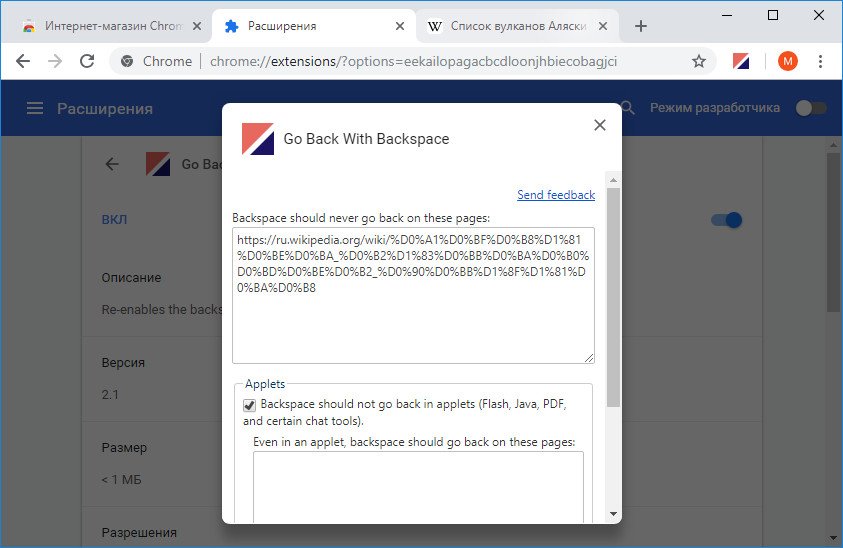Close the Go Back With Backspace dialog
Screen dimensions: 843x548
click(600, 125)
